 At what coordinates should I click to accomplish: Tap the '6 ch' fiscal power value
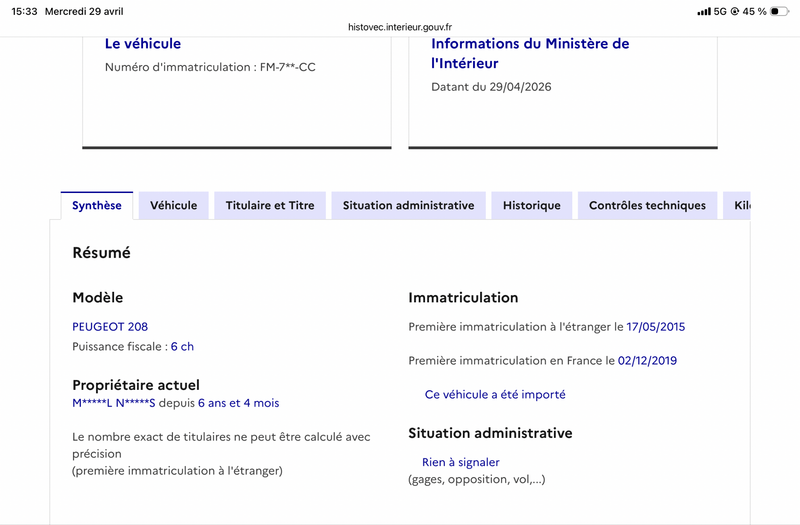[x=182, y=346]
